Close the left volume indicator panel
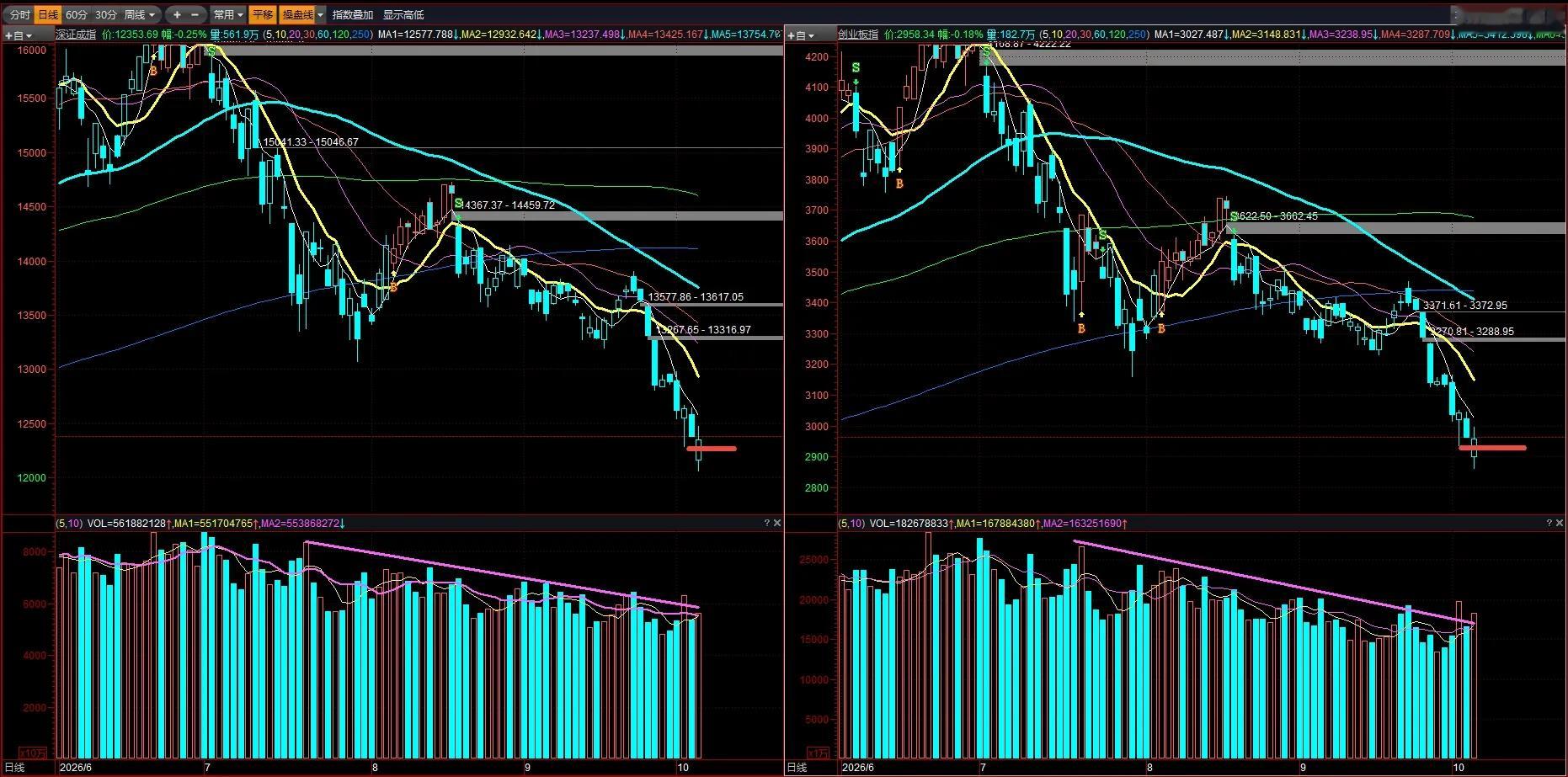This screenshot has width=1568, height=777. tap(776, 523)
